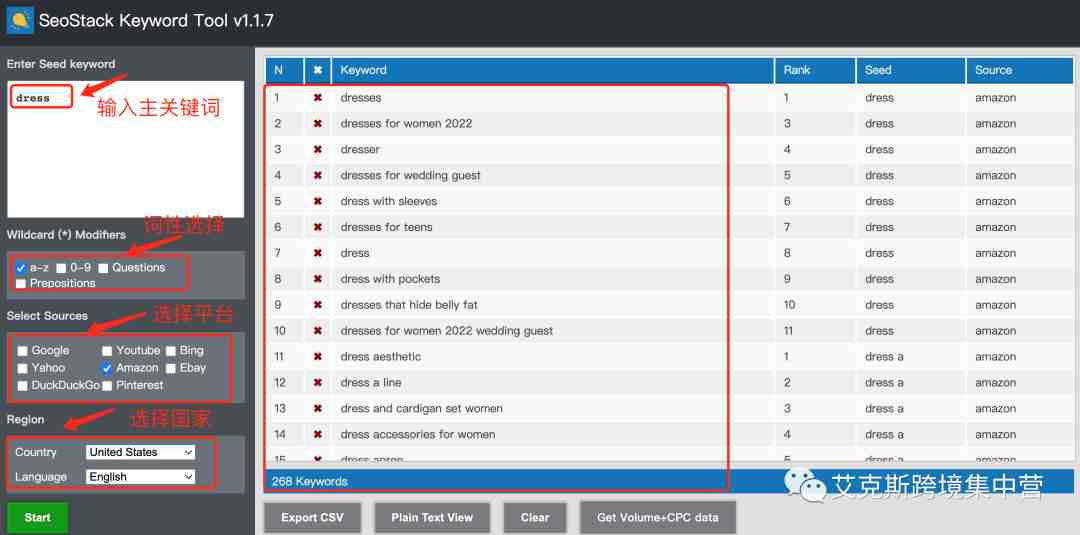Remove 'dress with sleeves' row X icon
This screenshot has height=535, width=1080.
[x=318, y=201]
